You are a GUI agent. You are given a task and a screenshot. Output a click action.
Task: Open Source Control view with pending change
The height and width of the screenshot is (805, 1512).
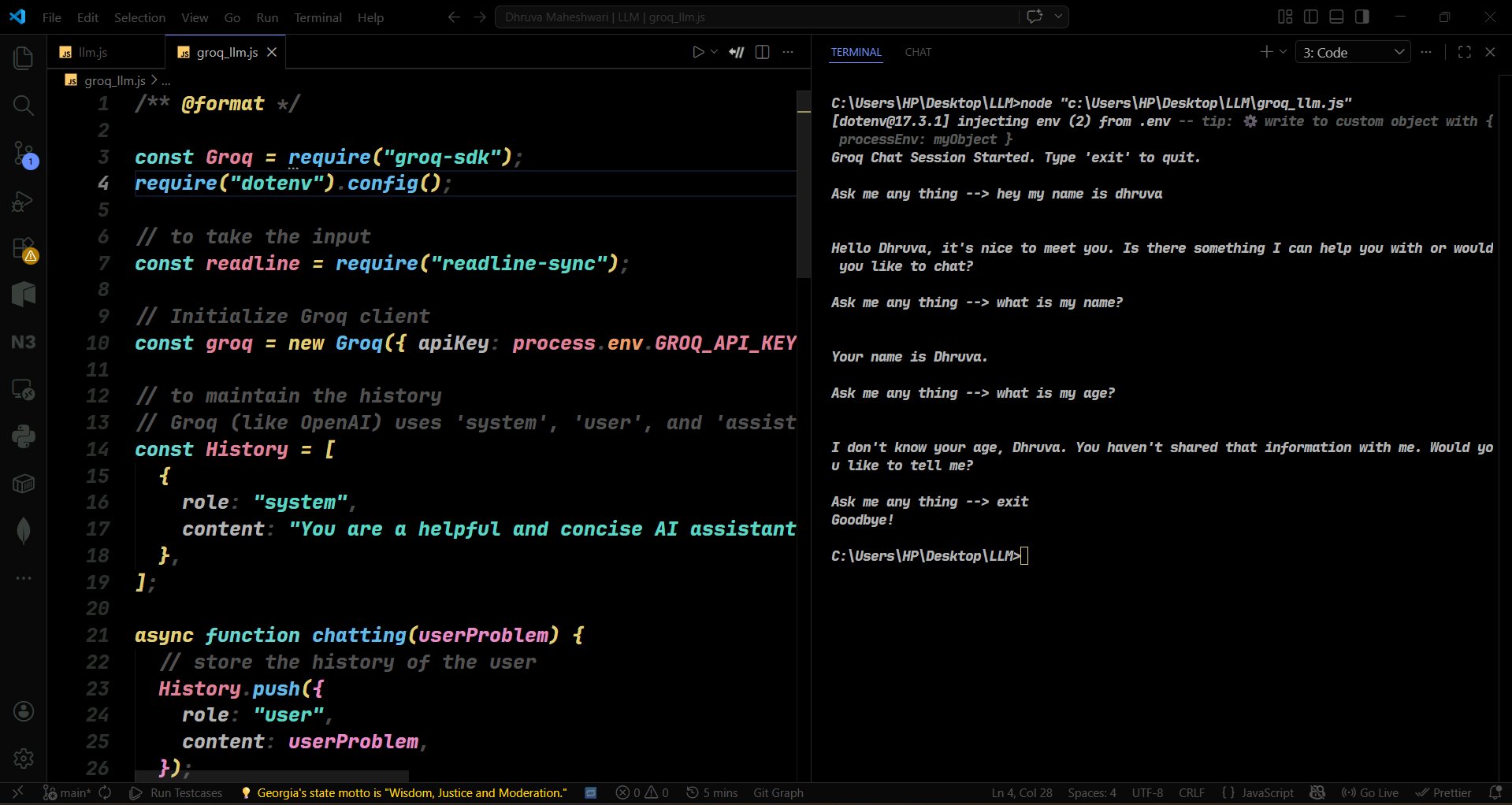24,154
